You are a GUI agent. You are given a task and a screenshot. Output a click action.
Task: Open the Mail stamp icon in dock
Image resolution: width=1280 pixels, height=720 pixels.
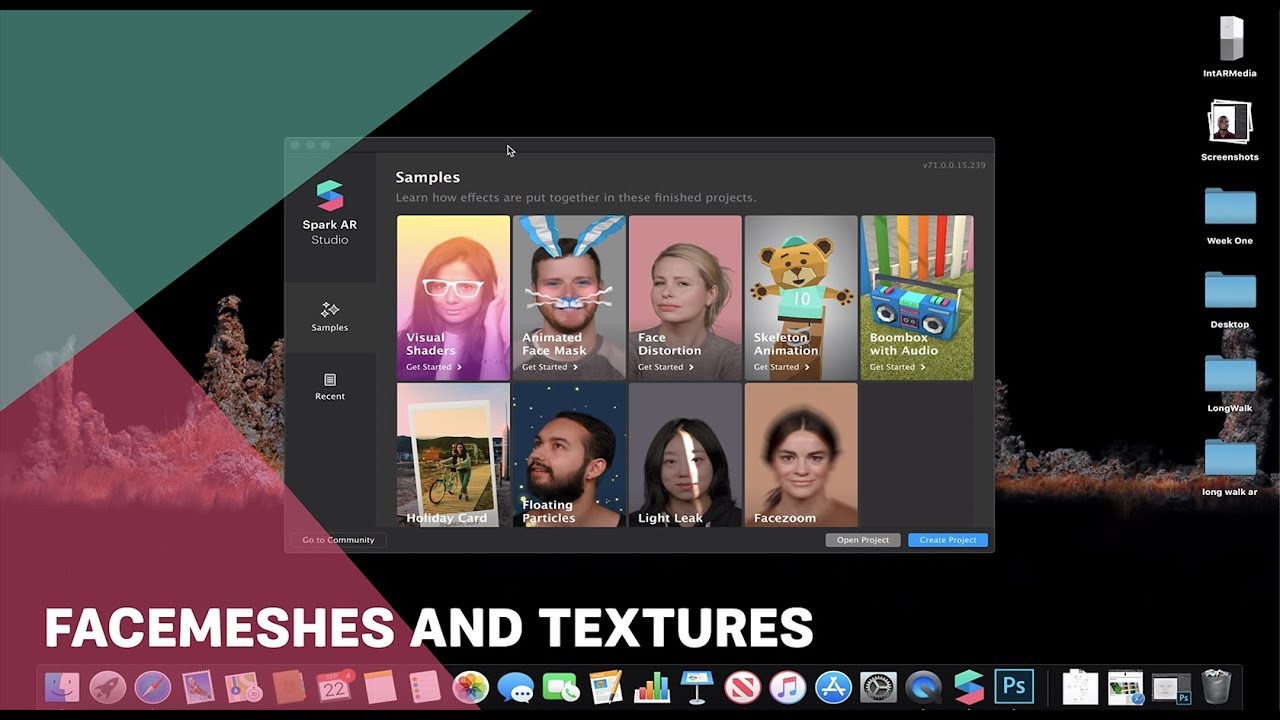198,687
